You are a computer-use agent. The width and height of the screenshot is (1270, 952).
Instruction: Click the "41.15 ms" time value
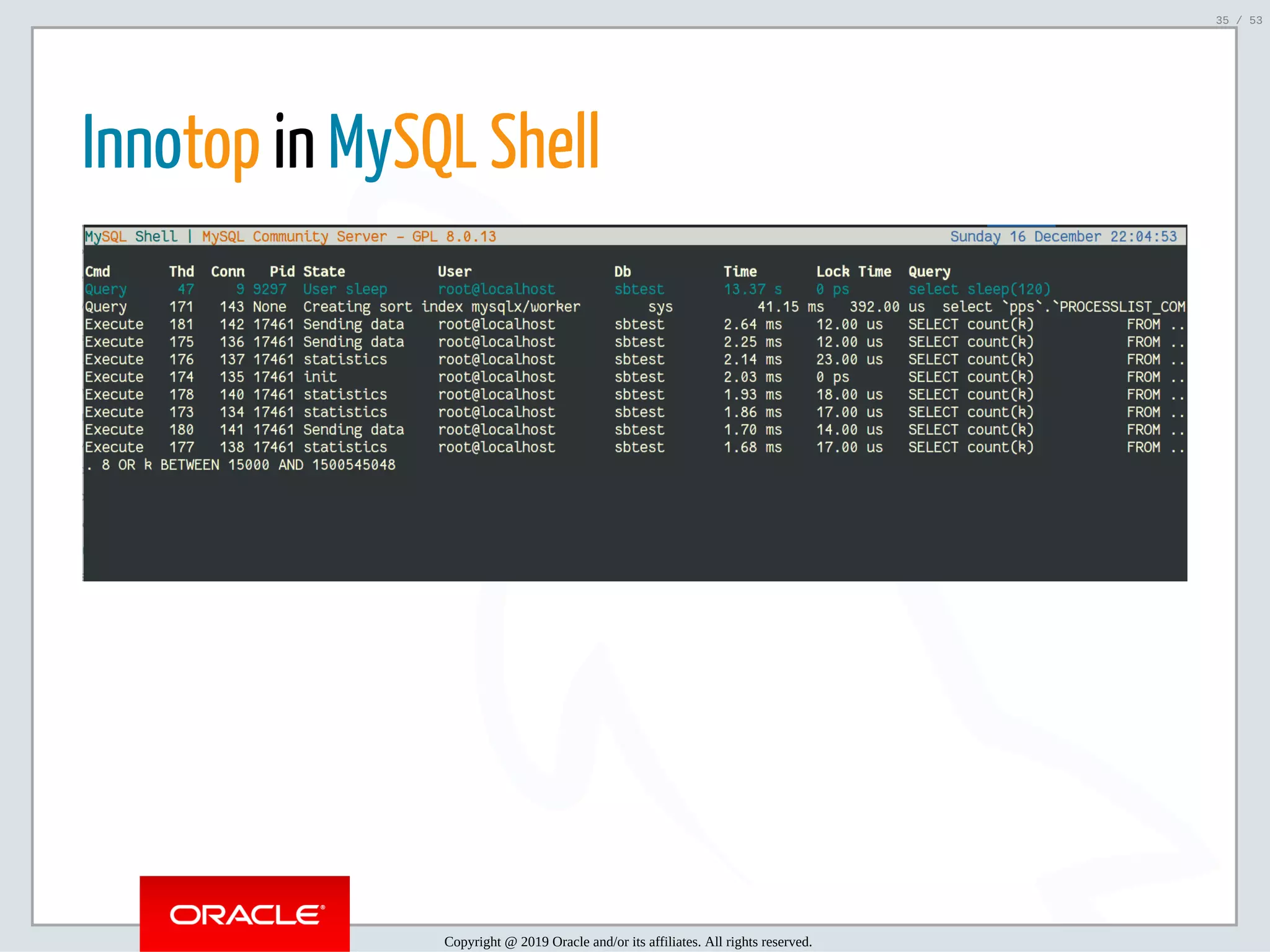pyautogui.click(x=791, y=307)
